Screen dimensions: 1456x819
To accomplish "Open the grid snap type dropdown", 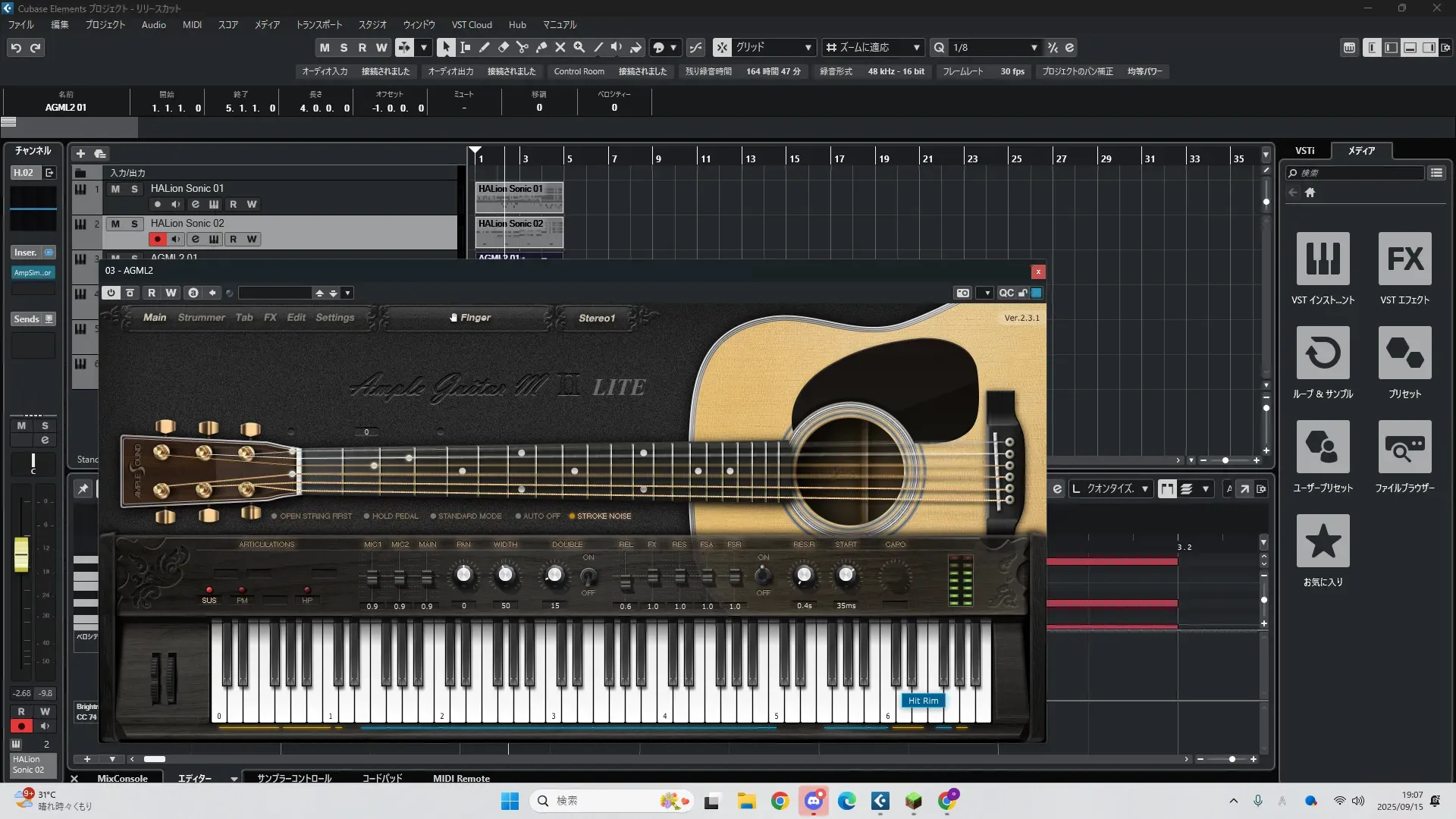I will tap(808, 47).
